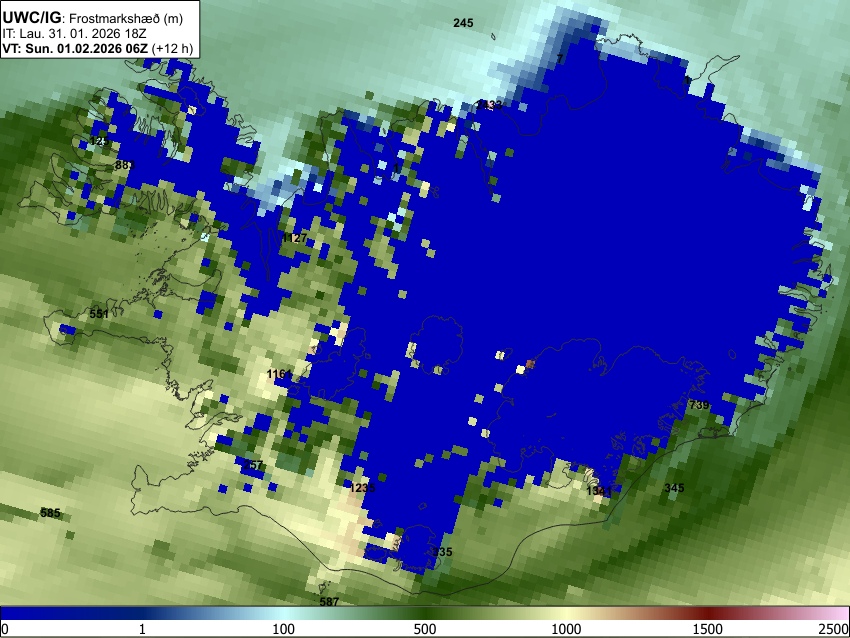Click the 587 value on the map
Viewport: 850px width, 638px height.
coord(329,602)
